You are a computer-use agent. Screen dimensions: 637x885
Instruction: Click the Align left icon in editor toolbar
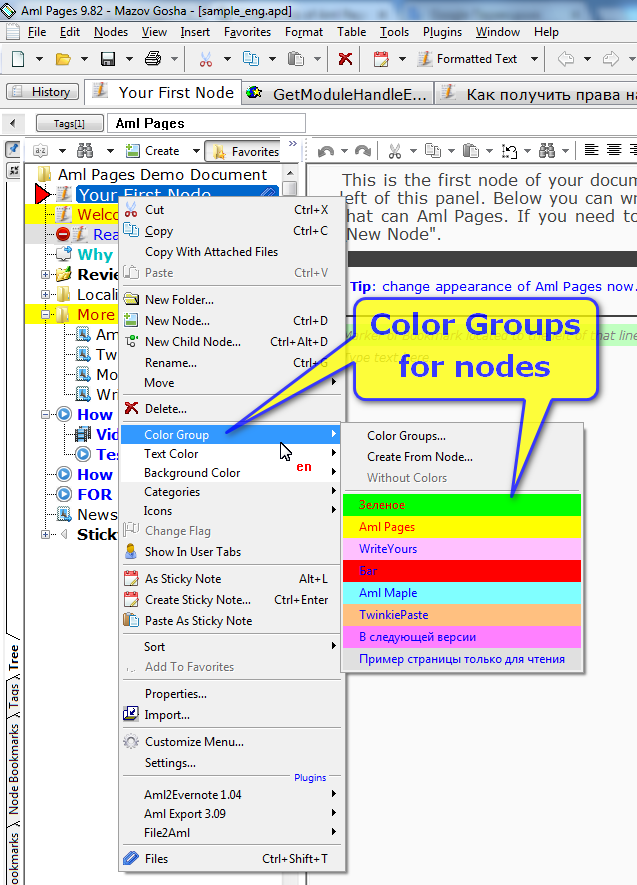[591, 150]
